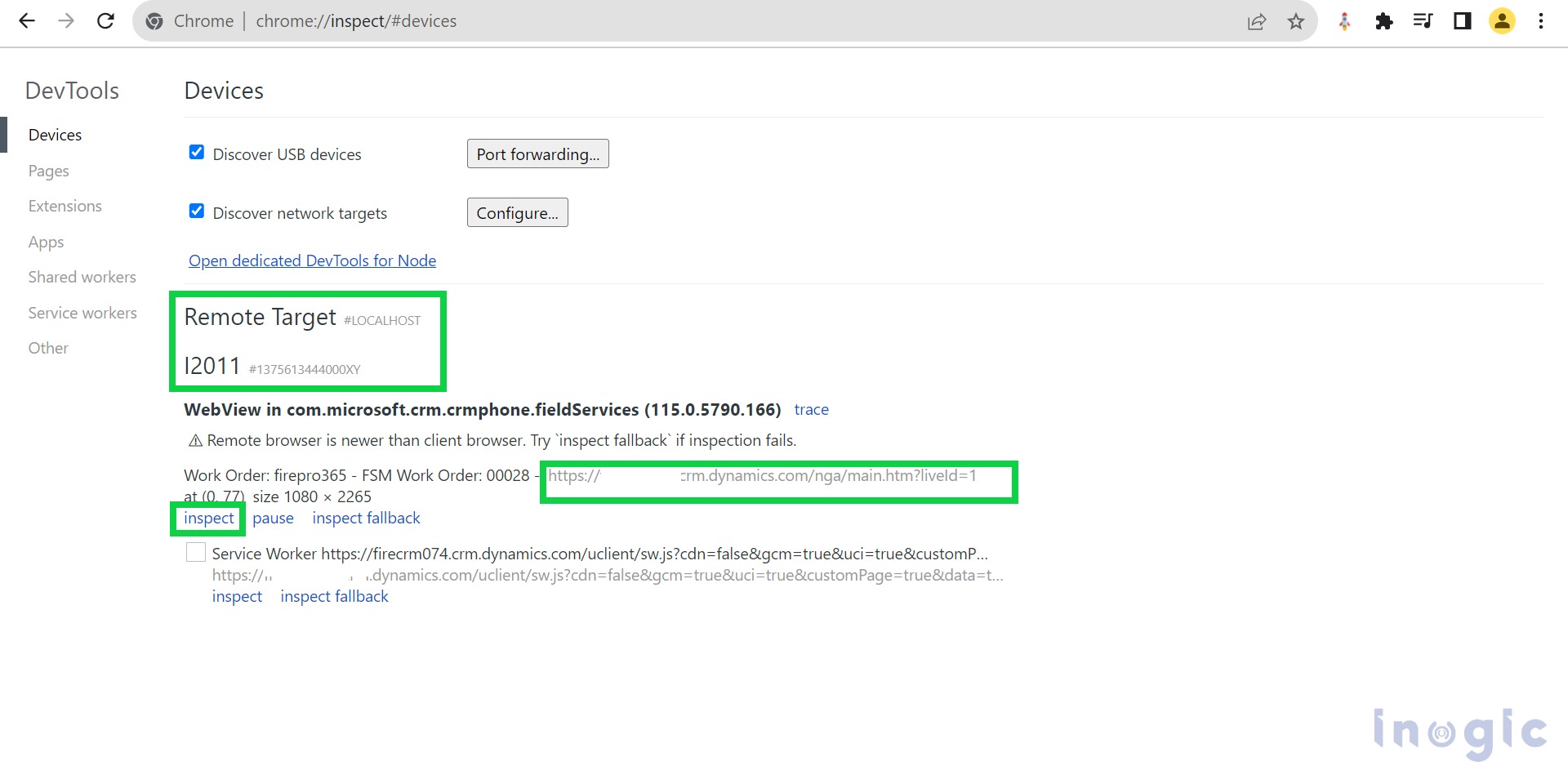
Task: Open the yellow profile avatar
Action: point(1502,21)
